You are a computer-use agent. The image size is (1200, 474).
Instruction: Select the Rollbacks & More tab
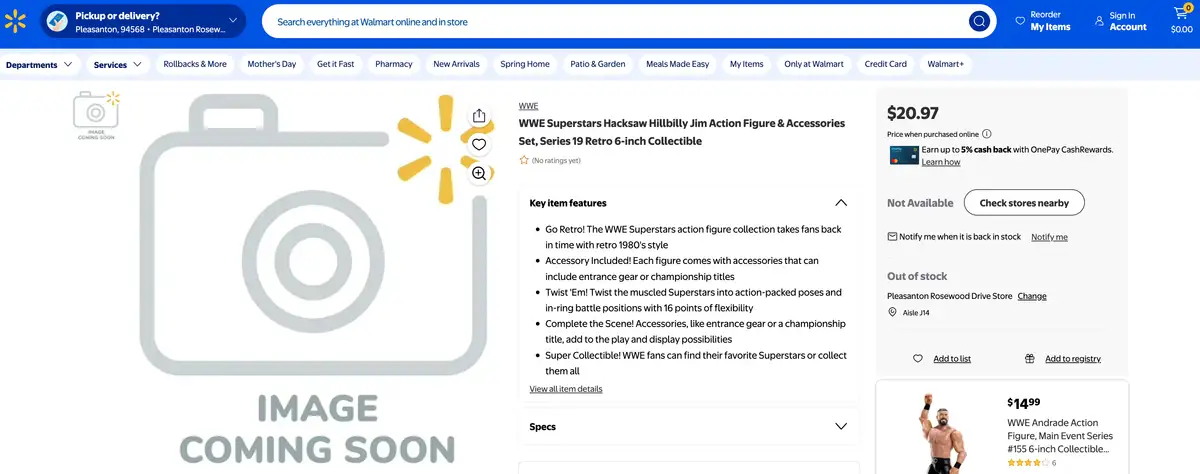[x=195, y=64]
